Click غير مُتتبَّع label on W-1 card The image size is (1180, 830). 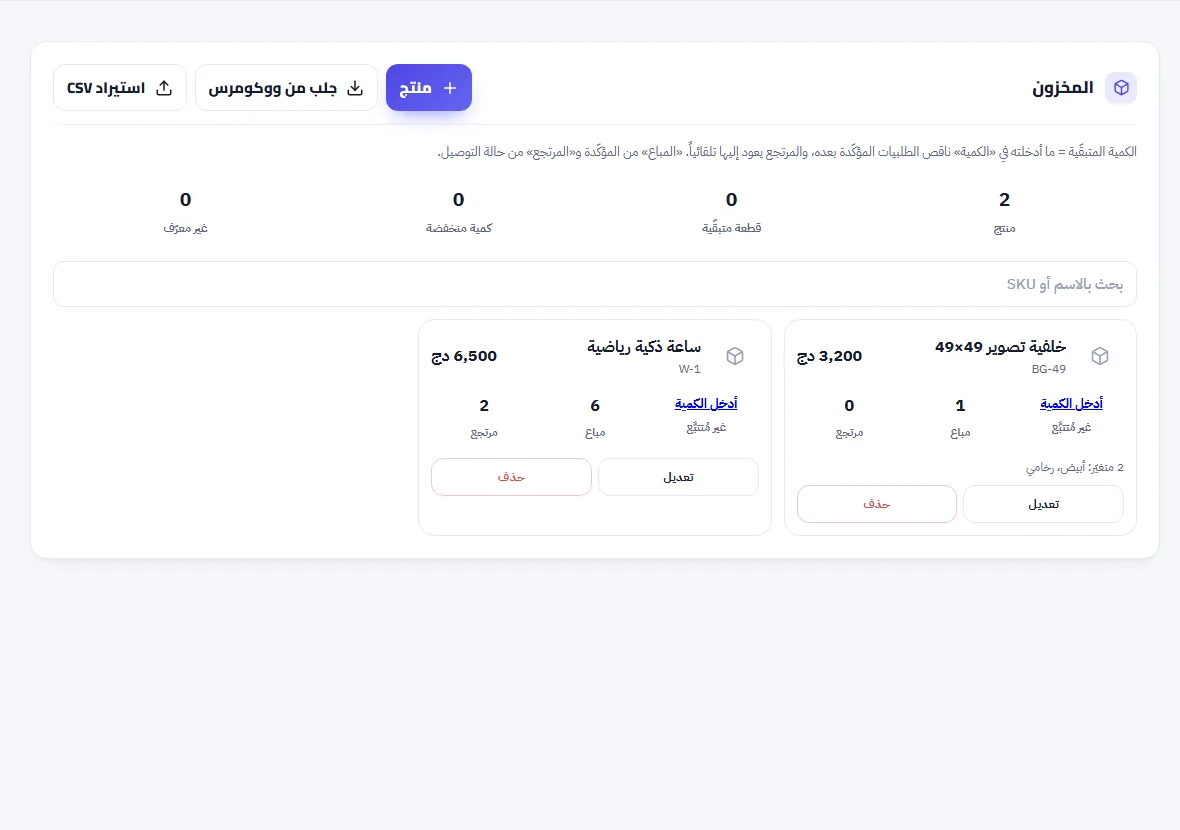point(706,427)
